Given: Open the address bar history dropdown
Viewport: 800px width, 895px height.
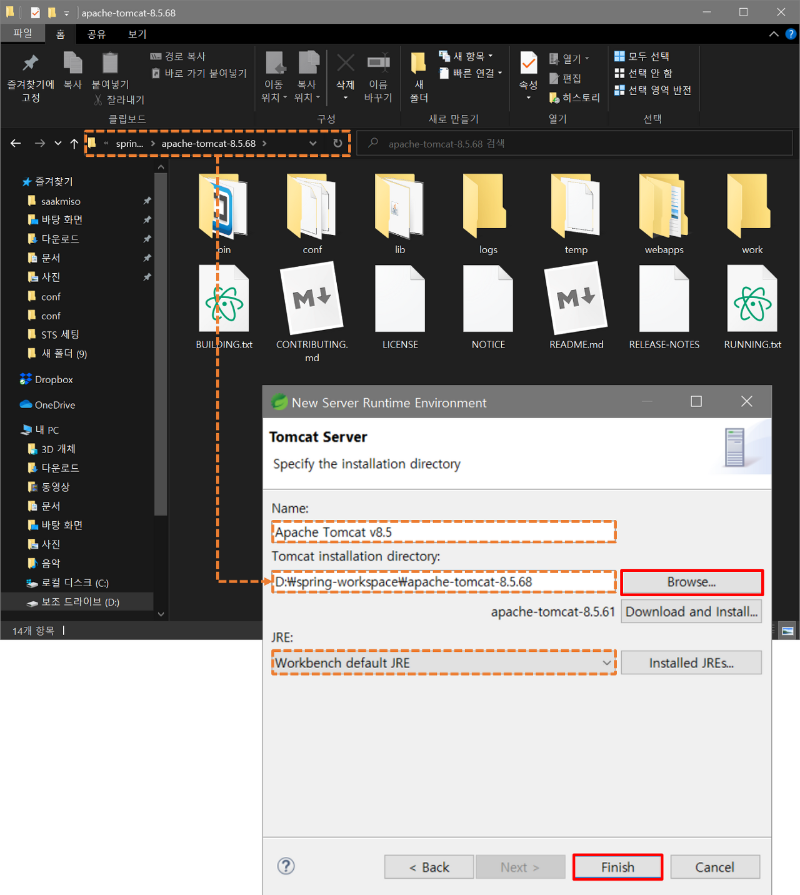Looking at the screenshot, I should 313,143.
